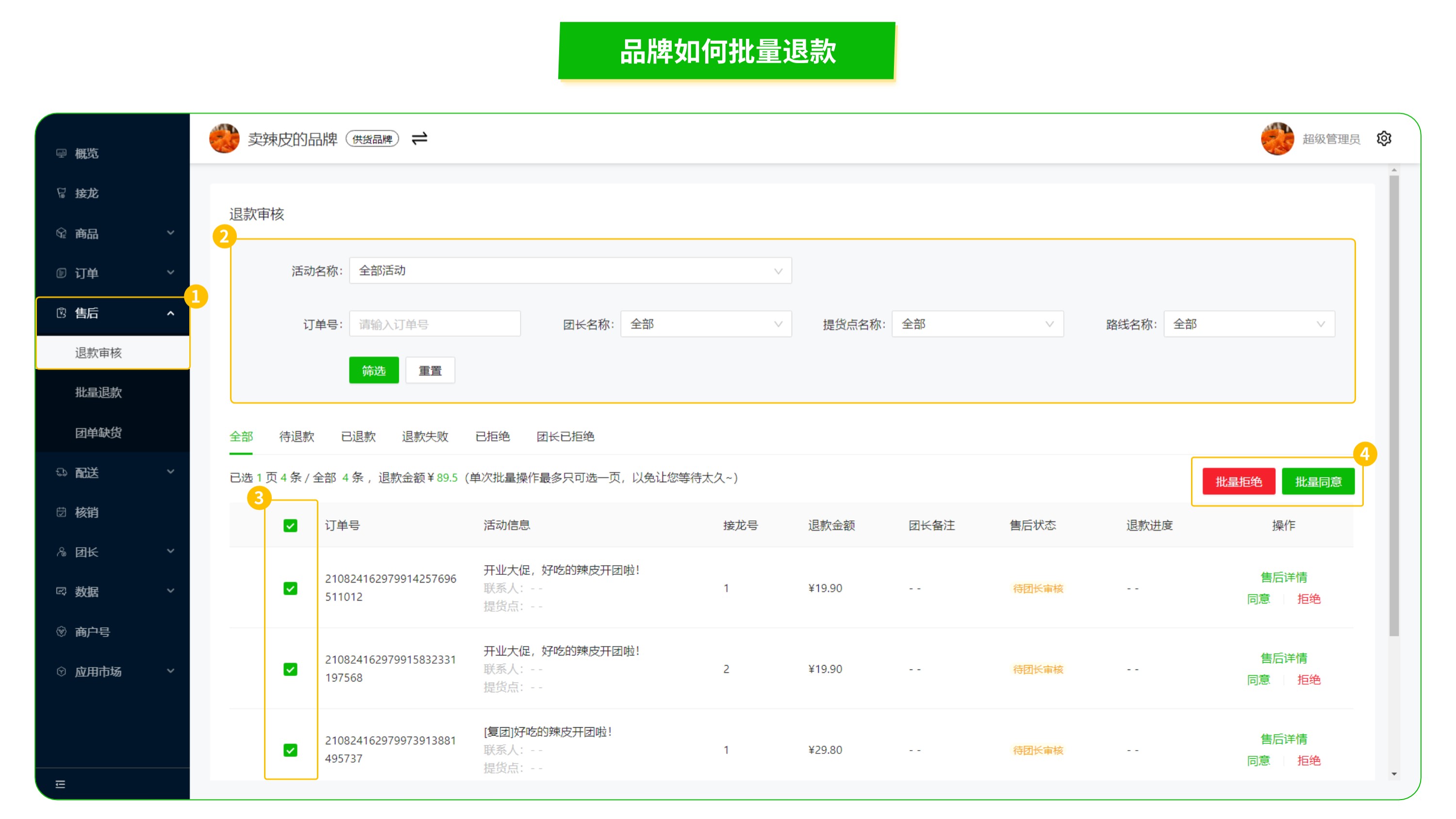Expand the 配送 sidebar menu chevron
Screen dimensions: 1456x819
[x=170, y=472]
